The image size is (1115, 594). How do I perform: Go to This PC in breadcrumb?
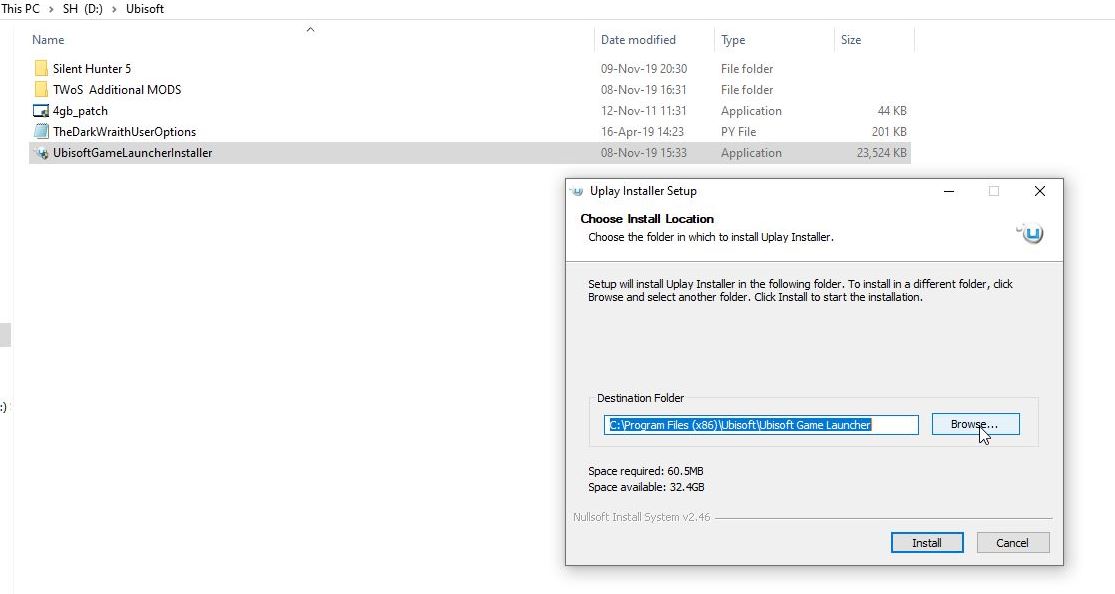[21, 9]
